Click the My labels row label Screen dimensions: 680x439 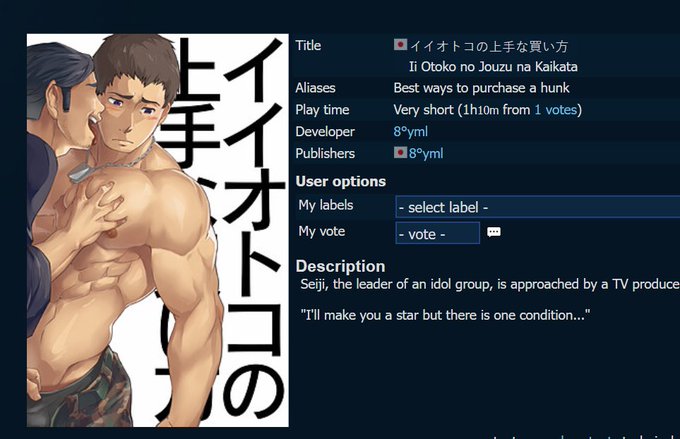[x=326, y=205]
